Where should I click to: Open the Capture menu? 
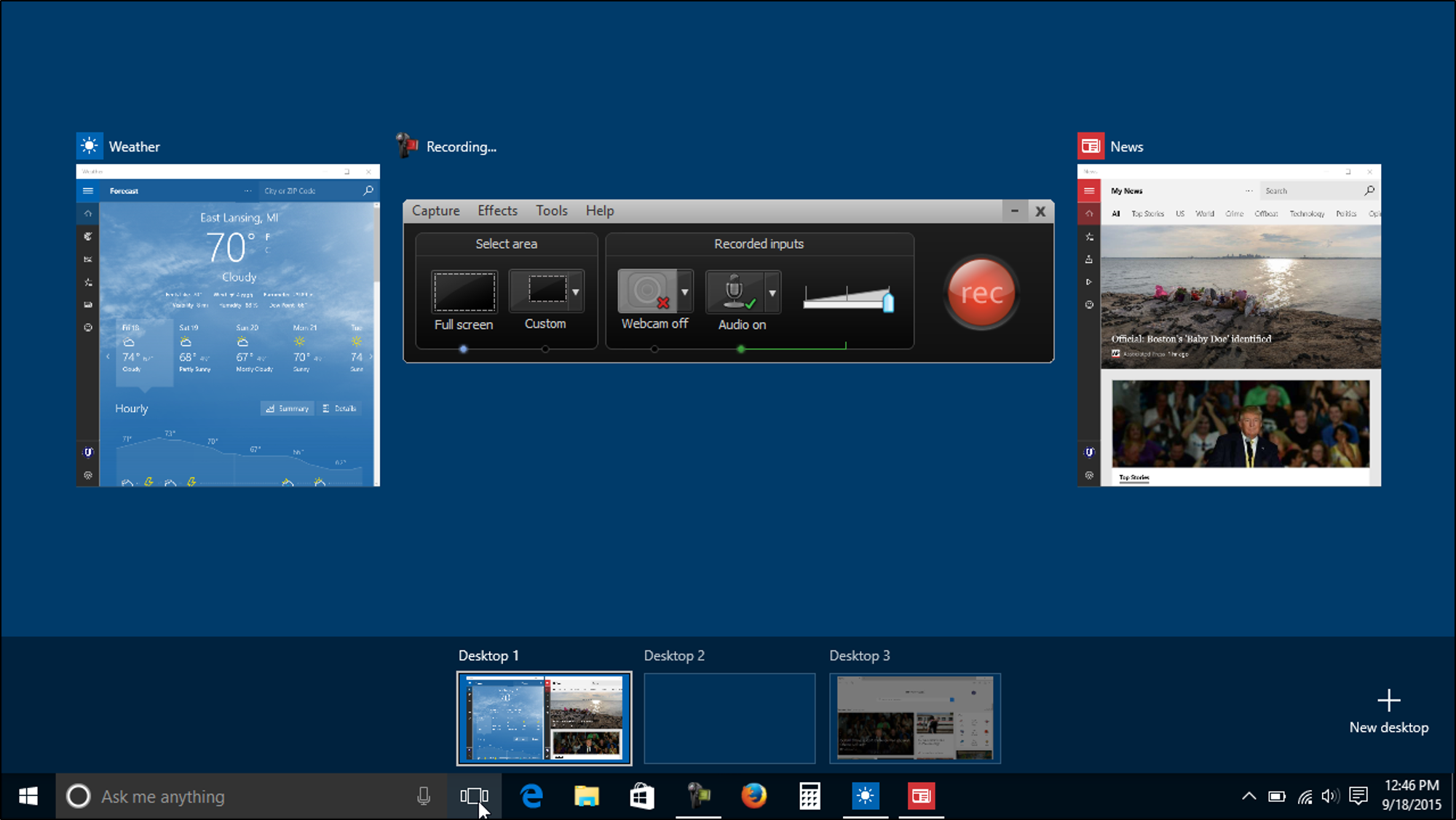click(435, 210)
